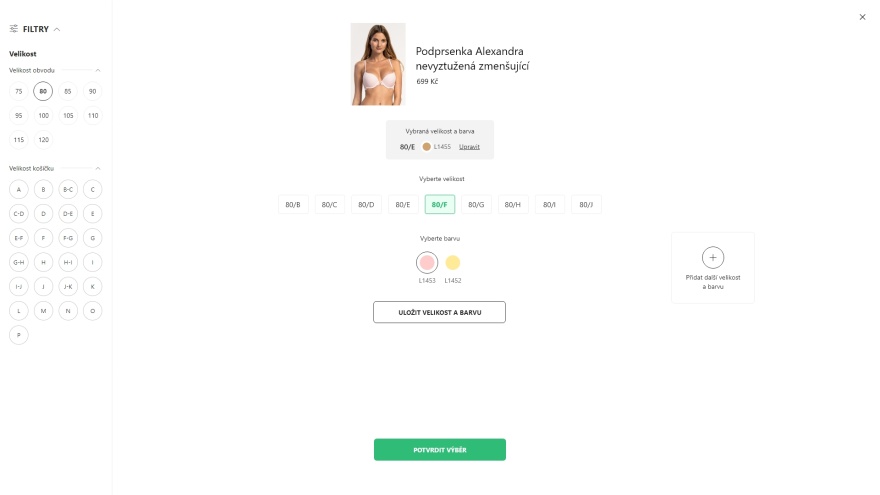Select size 80/F option
Image resolution: width=880 pixels, height=495 pixels.
[x=439, y=204]
